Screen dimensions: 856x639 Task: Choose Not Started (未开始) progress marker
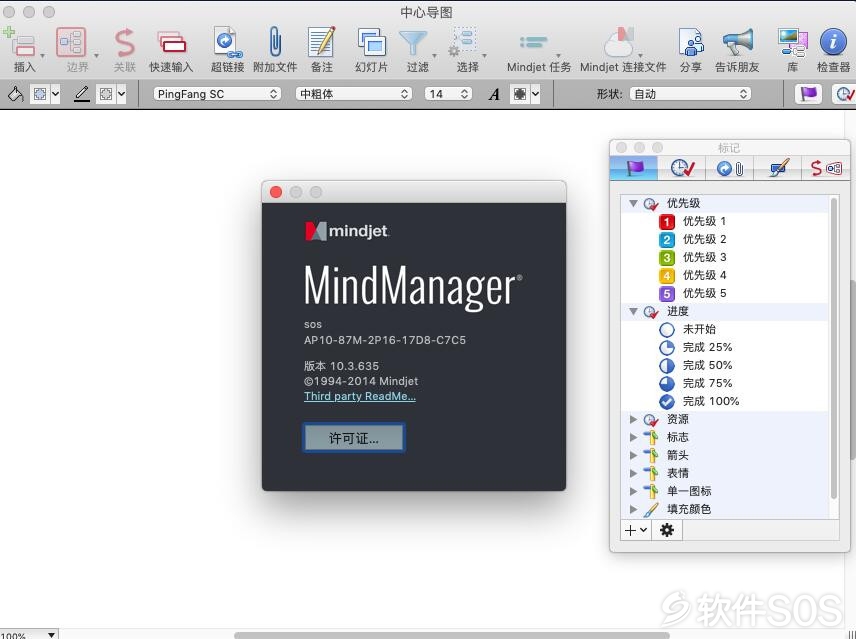coord(688,329)
